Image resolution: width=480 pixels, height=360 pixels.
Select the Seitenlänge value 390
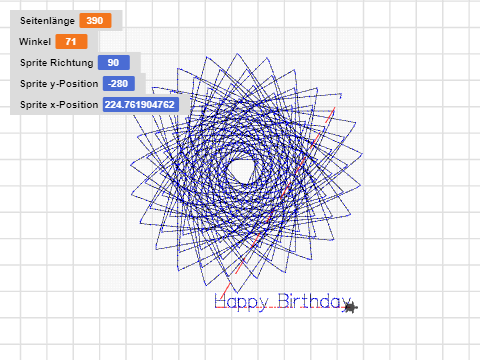[95, 21]
